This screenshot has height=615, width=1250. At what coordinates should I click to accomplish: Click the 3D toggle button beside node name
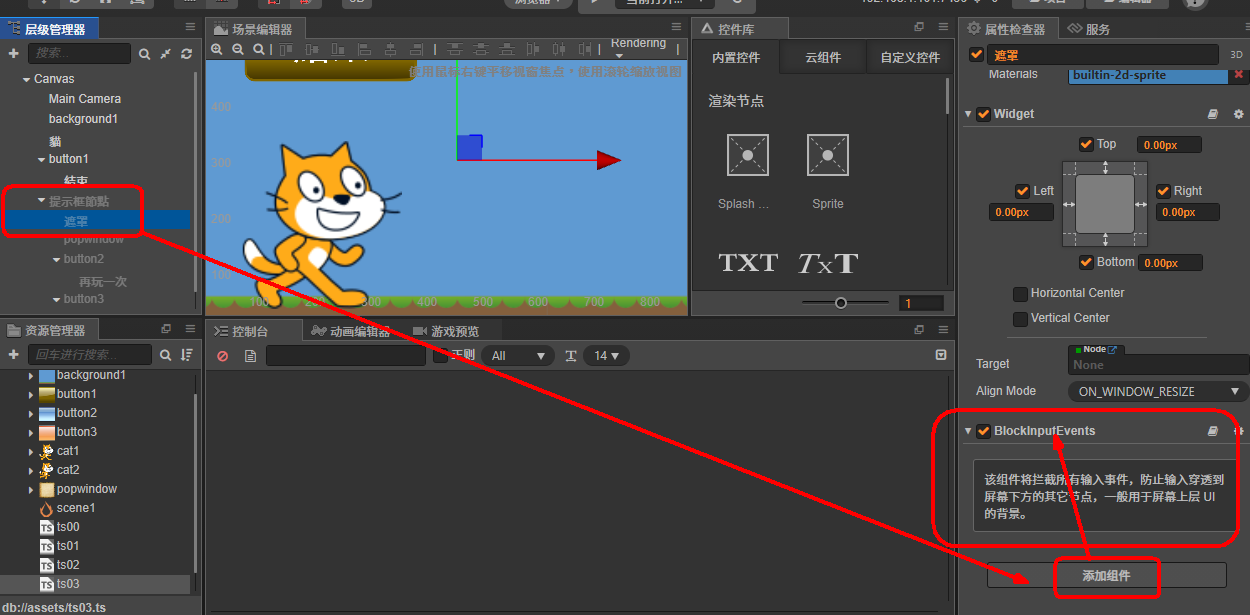(x=1236, y=55)
